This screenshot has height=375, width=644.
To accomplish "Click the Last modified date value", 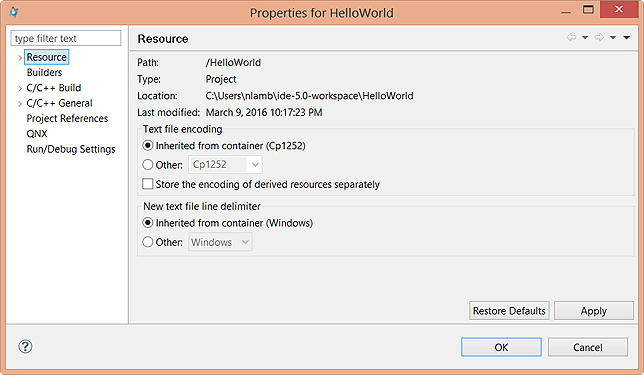I will [264, 112].
